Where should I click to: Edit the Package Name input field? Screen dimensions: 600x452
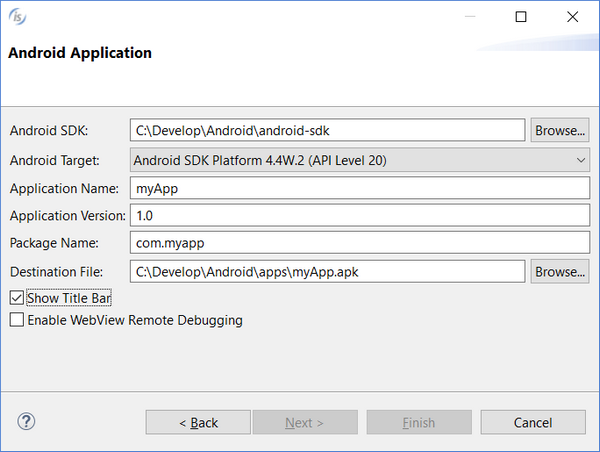[360, 243]
